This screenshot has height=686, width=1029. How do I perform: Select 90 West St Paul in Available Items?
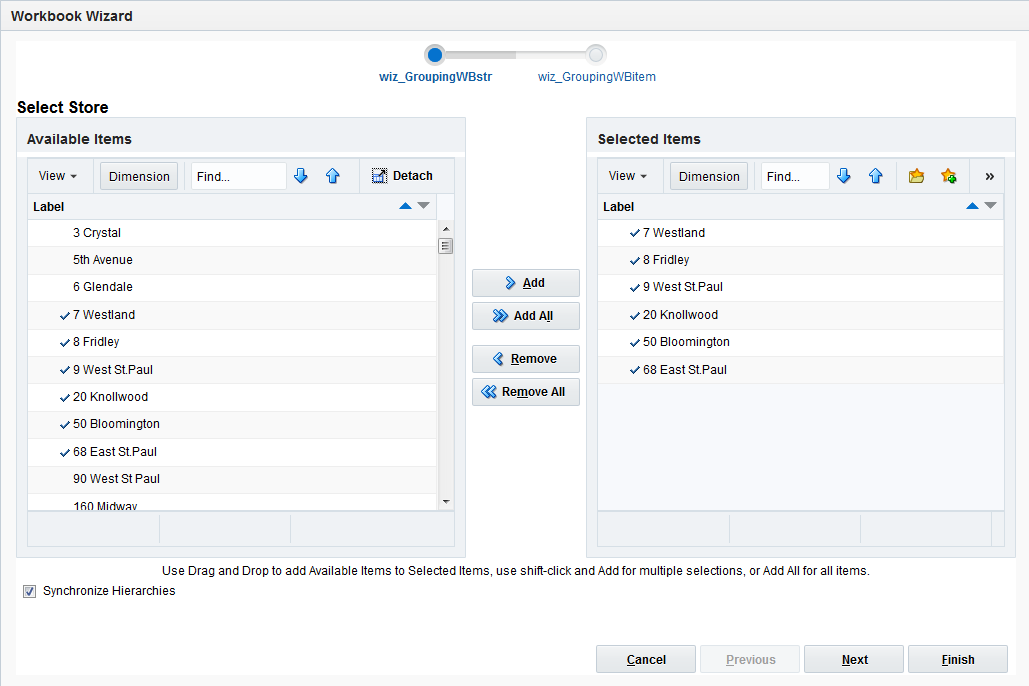point(232,479)
